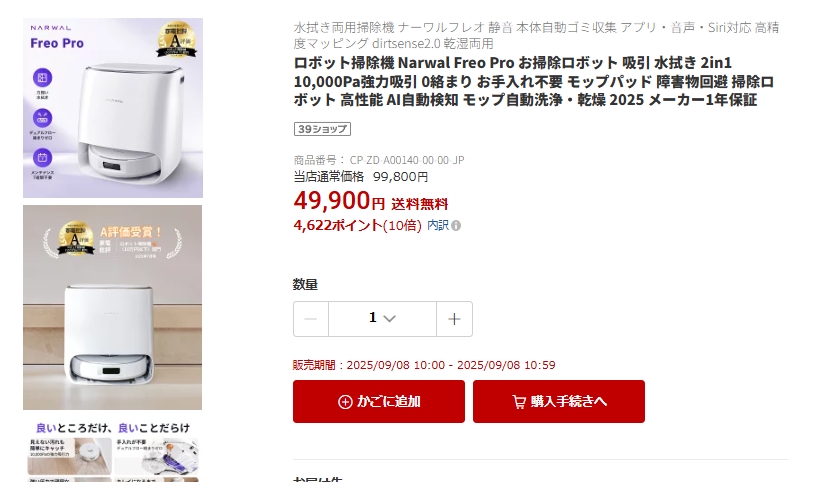This screenshot has width=825, height=482.
Task: Click the circled plus icon in かごに追加
Action: pyautogui.click(x=345, y=402)
